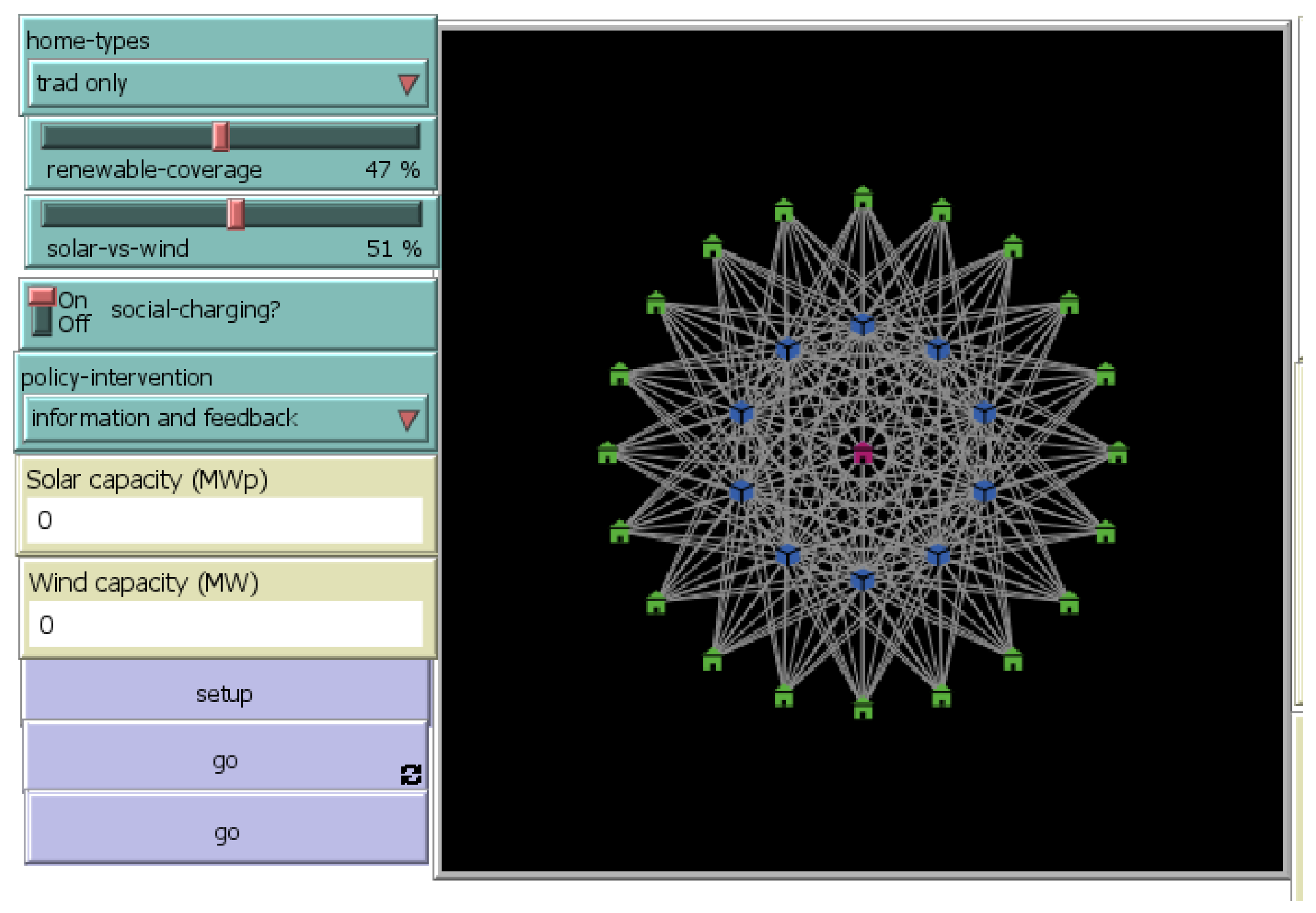
Task: Select the topmost green house node
Action: pyautogui.click(x=863, y=197)
